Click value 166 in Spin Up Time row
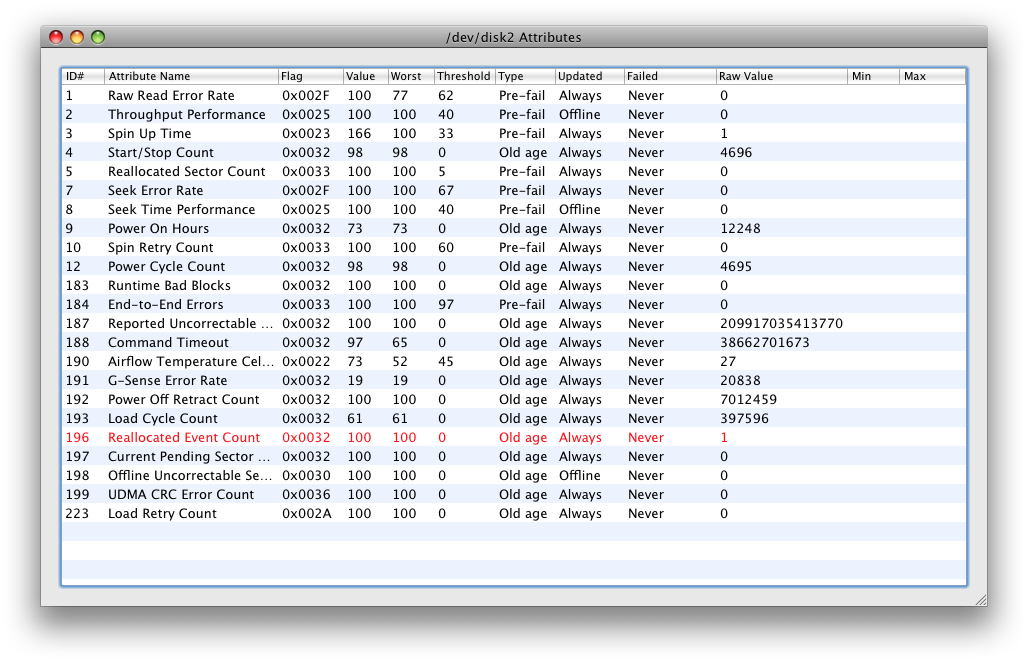This screenshot has height=662, width=1028. coord(359,134)
